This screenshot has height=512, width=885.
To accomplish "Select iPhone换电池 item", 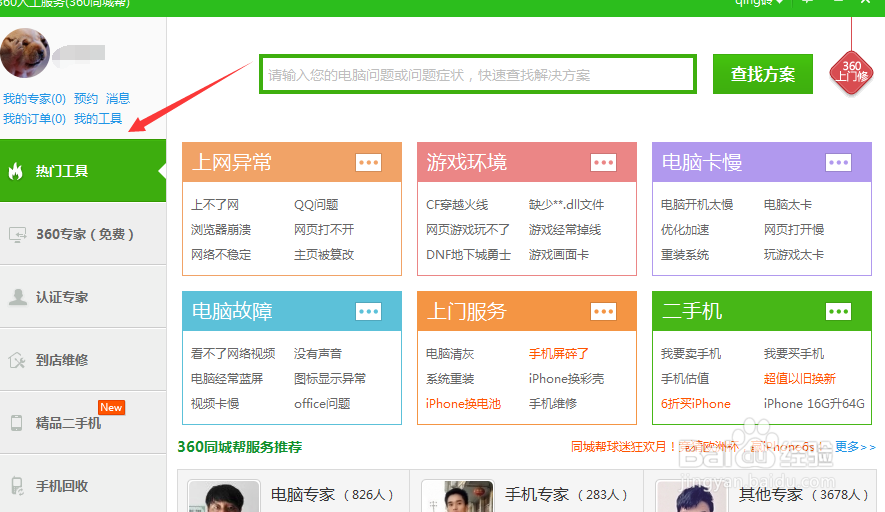I will point(463,404).
